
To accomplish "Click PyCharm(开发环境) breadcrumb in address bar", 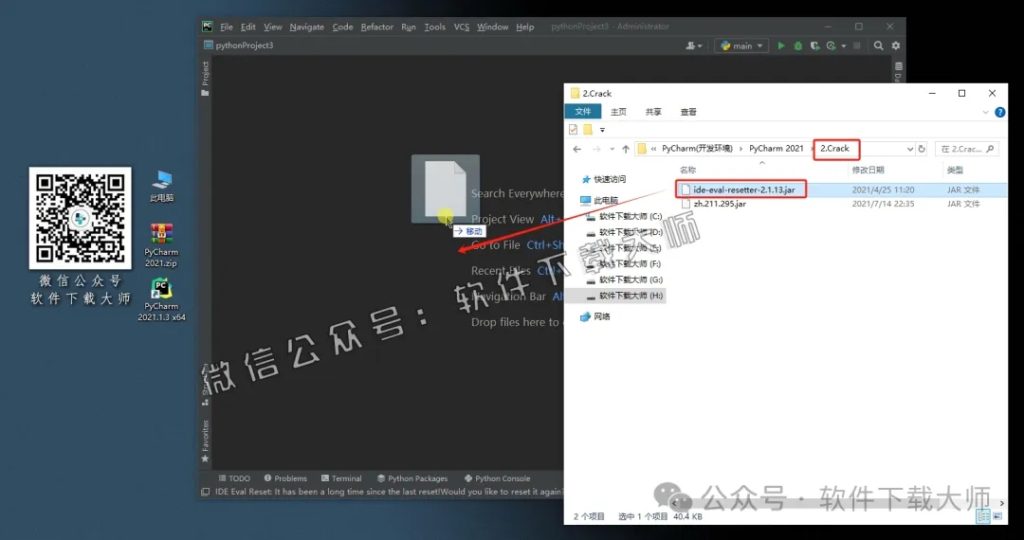I will pos(697,149).
